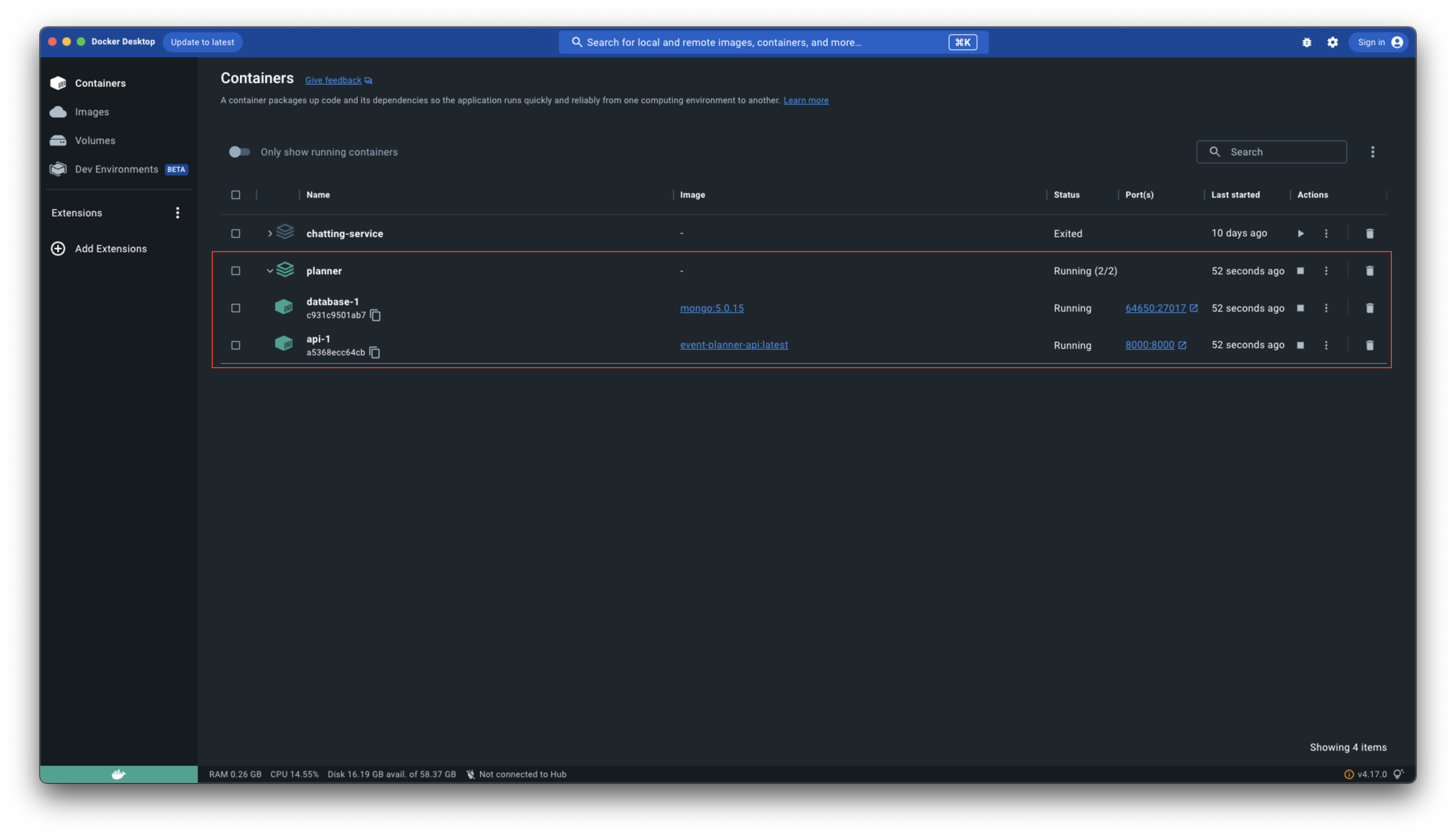This screenshot has width=1456, height=836.
Task: Open the mongo:5.0.15 image link
Action: 712,308
